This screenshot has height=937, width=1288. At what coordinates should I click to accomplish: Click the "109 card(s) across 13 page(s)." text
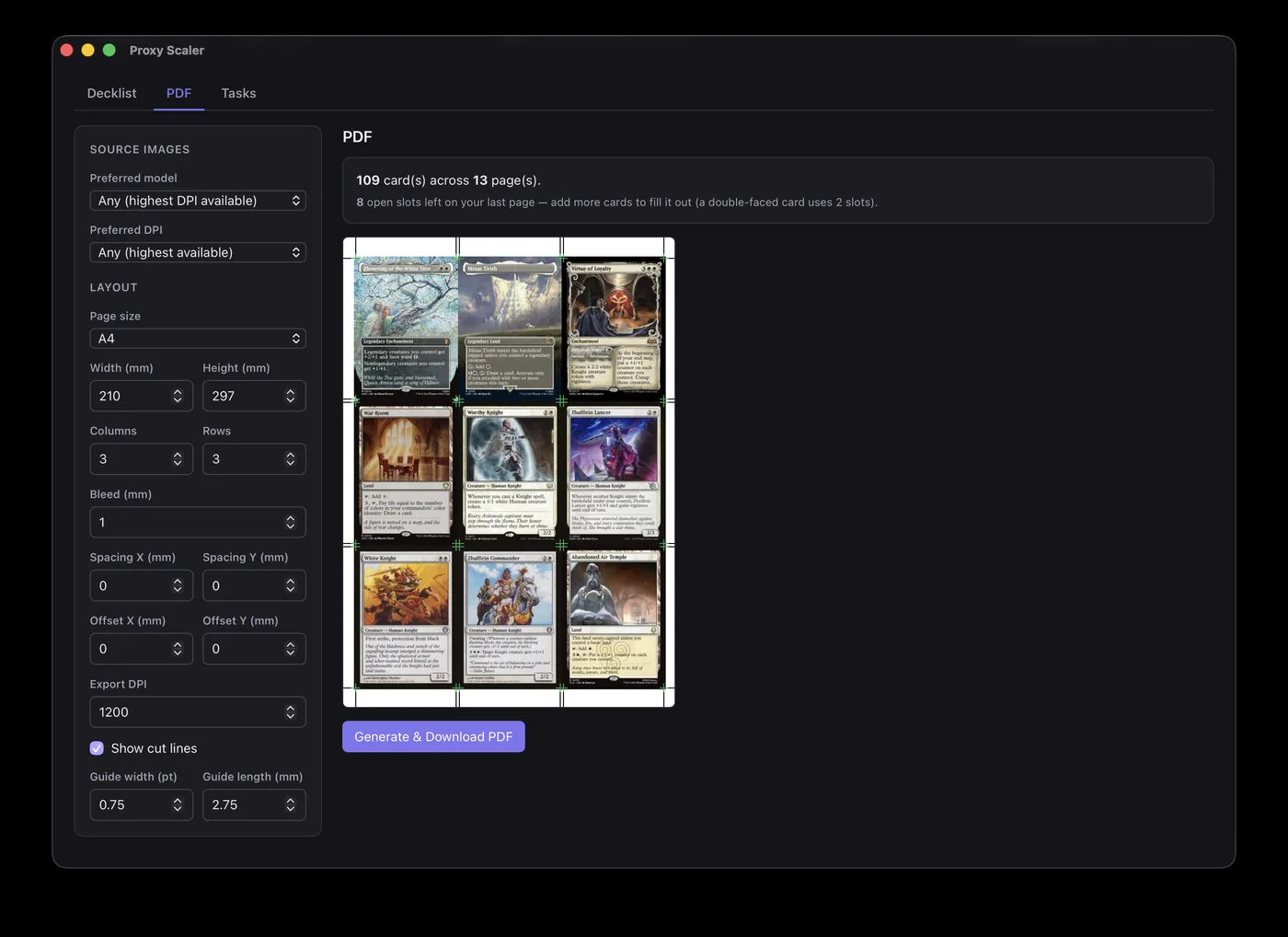pyautogui.click(x=449, y=180)
